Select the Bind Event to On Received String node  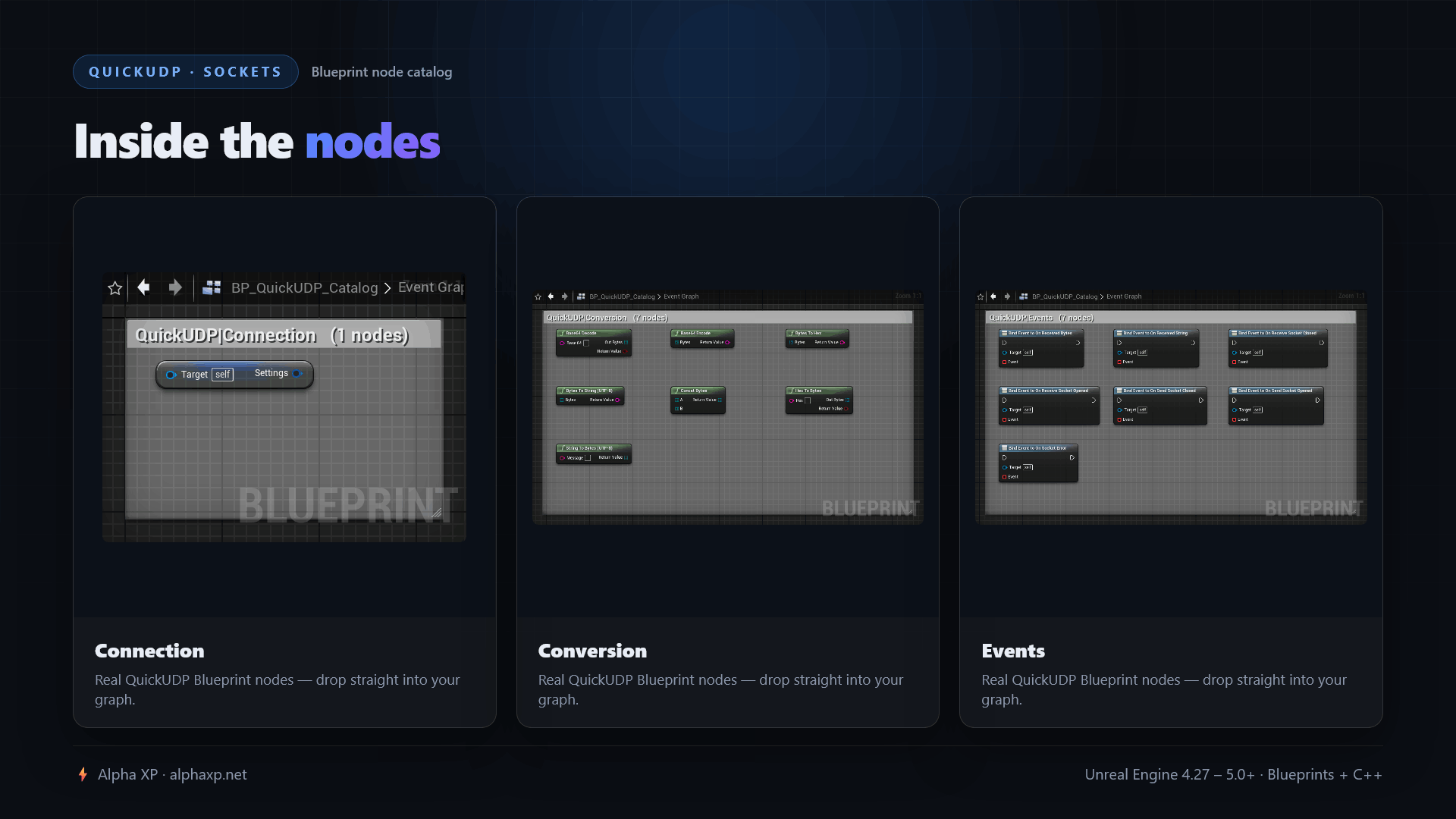click(x=1156, y=348)
